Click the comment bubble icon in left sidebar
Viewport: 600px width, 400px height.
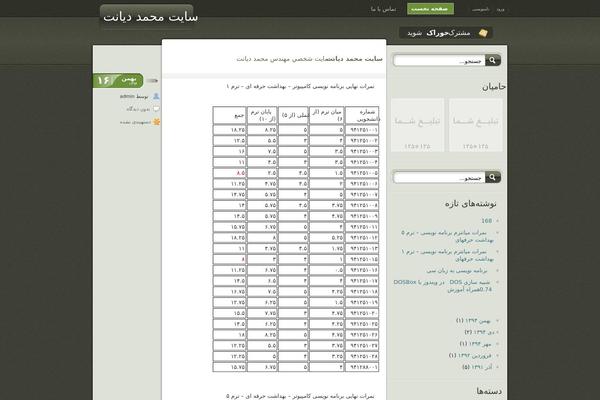click(156, 109)
